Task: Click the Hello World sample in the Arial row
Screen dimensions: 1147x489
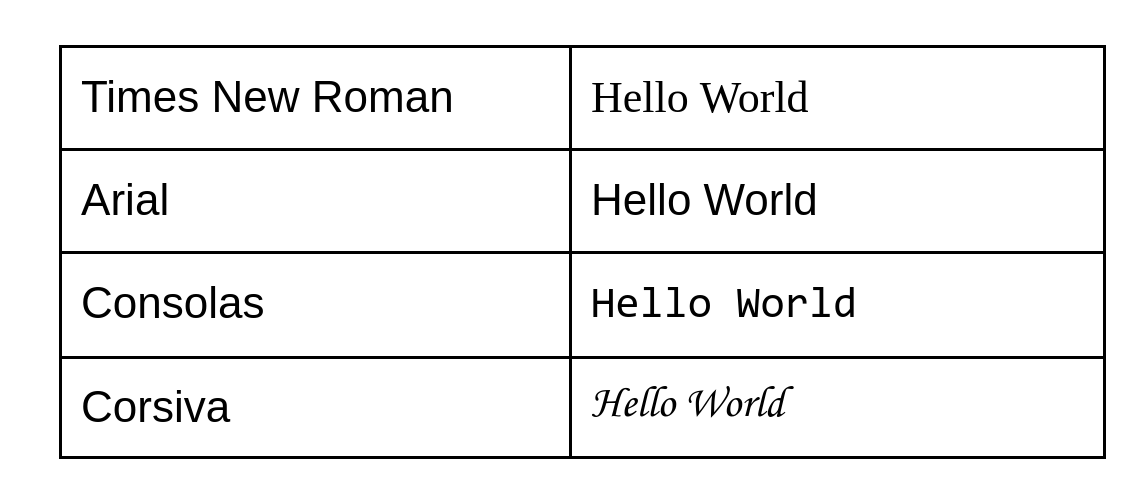Action: point(704,200)
